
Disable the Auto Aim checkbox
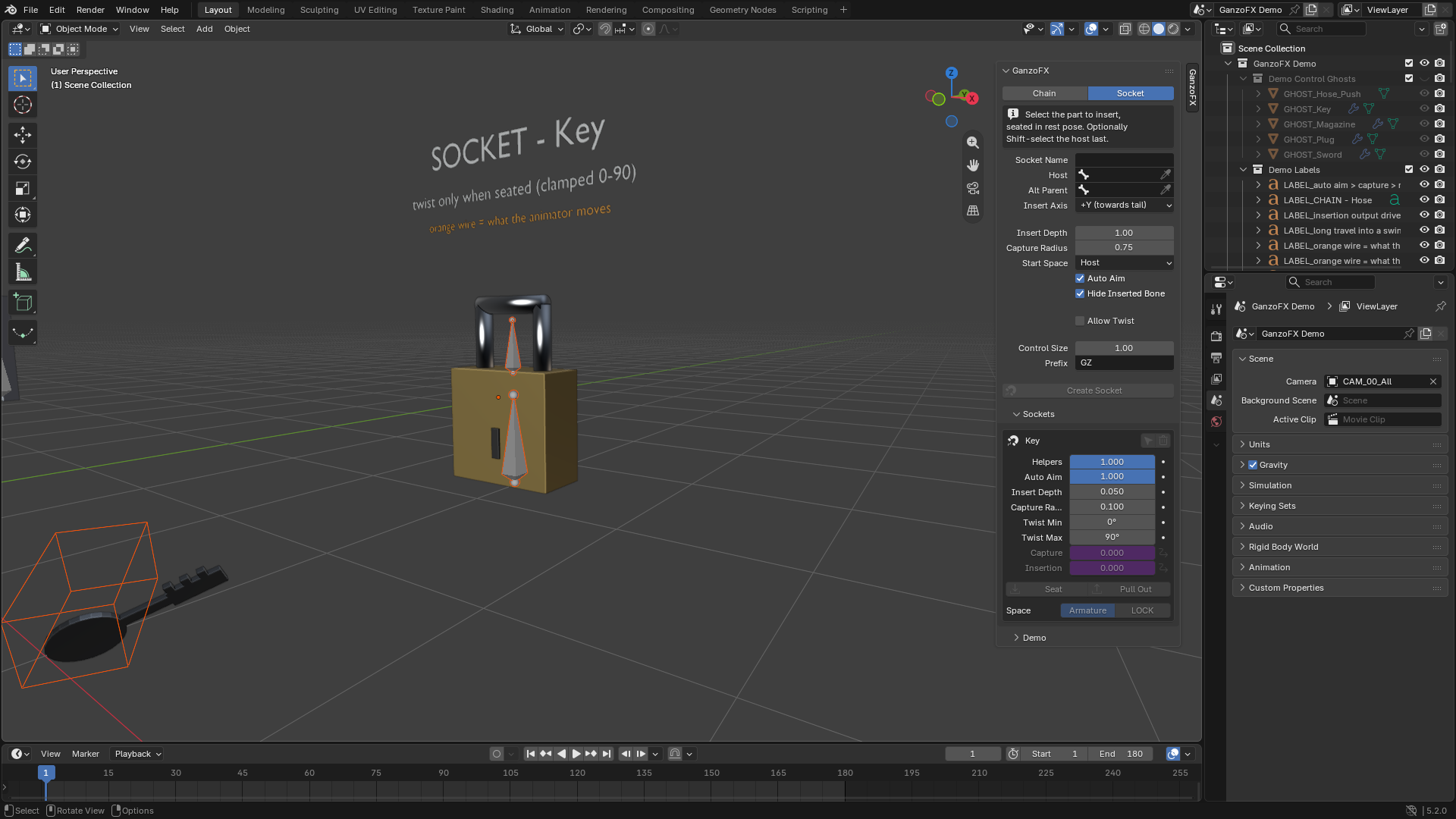click(1080, 278)
